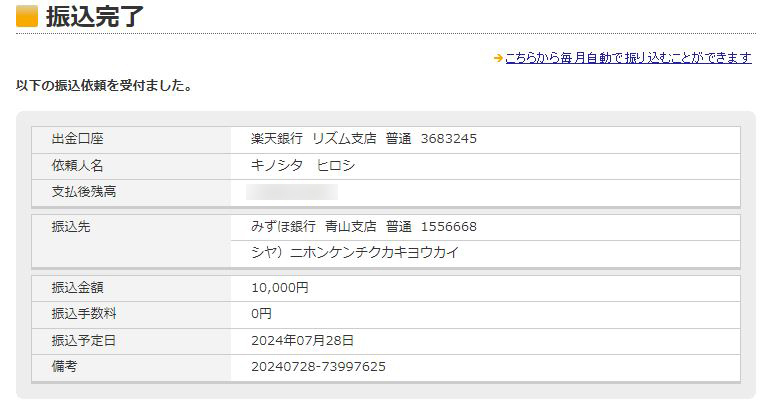Click the withdrawal account number 3683245
The image size is (771, 402).
point(448,139)
